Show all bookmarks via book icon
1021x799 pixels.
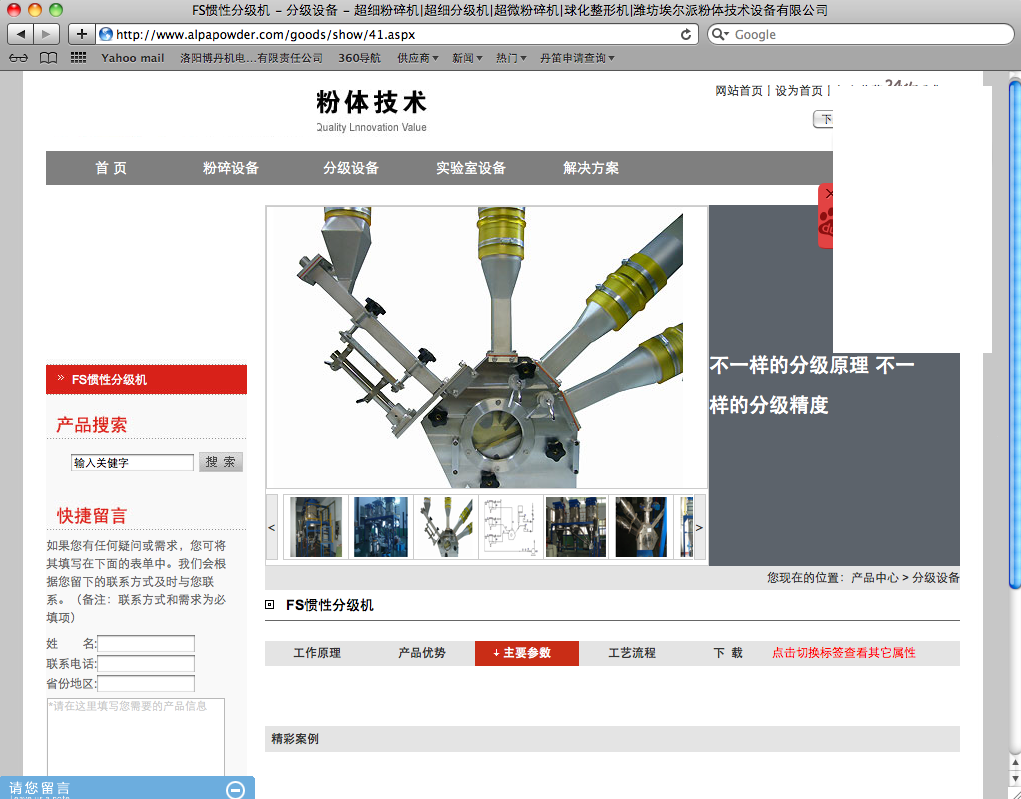coord(48,58)
